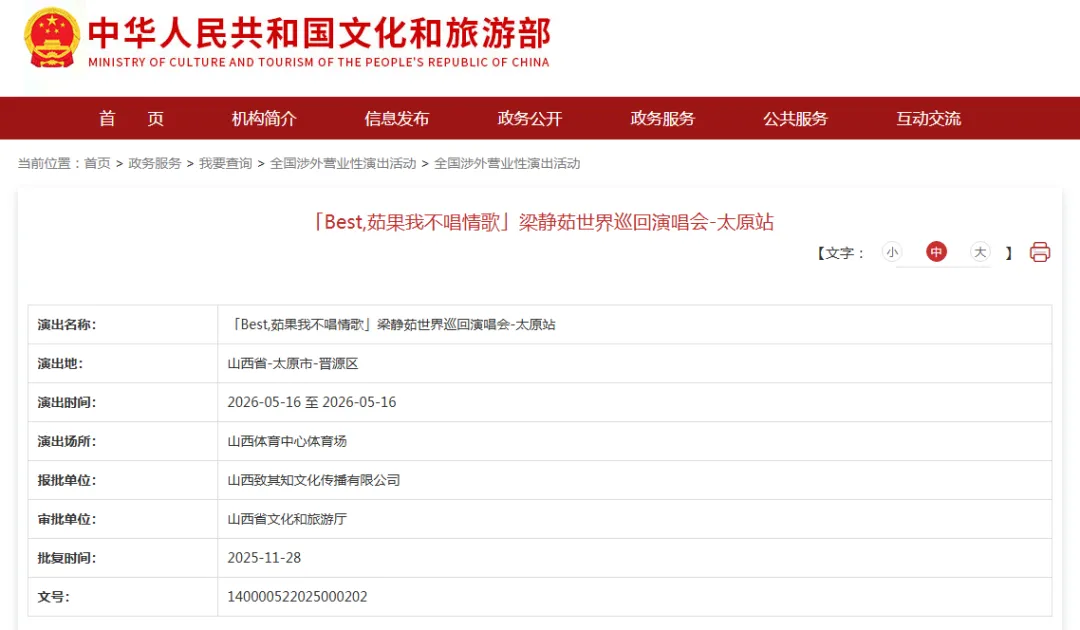Viewport: 1080px width, 630px height.
Task: Open the 政务公开 navigation item
Action: pyautogui.click(x=530, y=118)
